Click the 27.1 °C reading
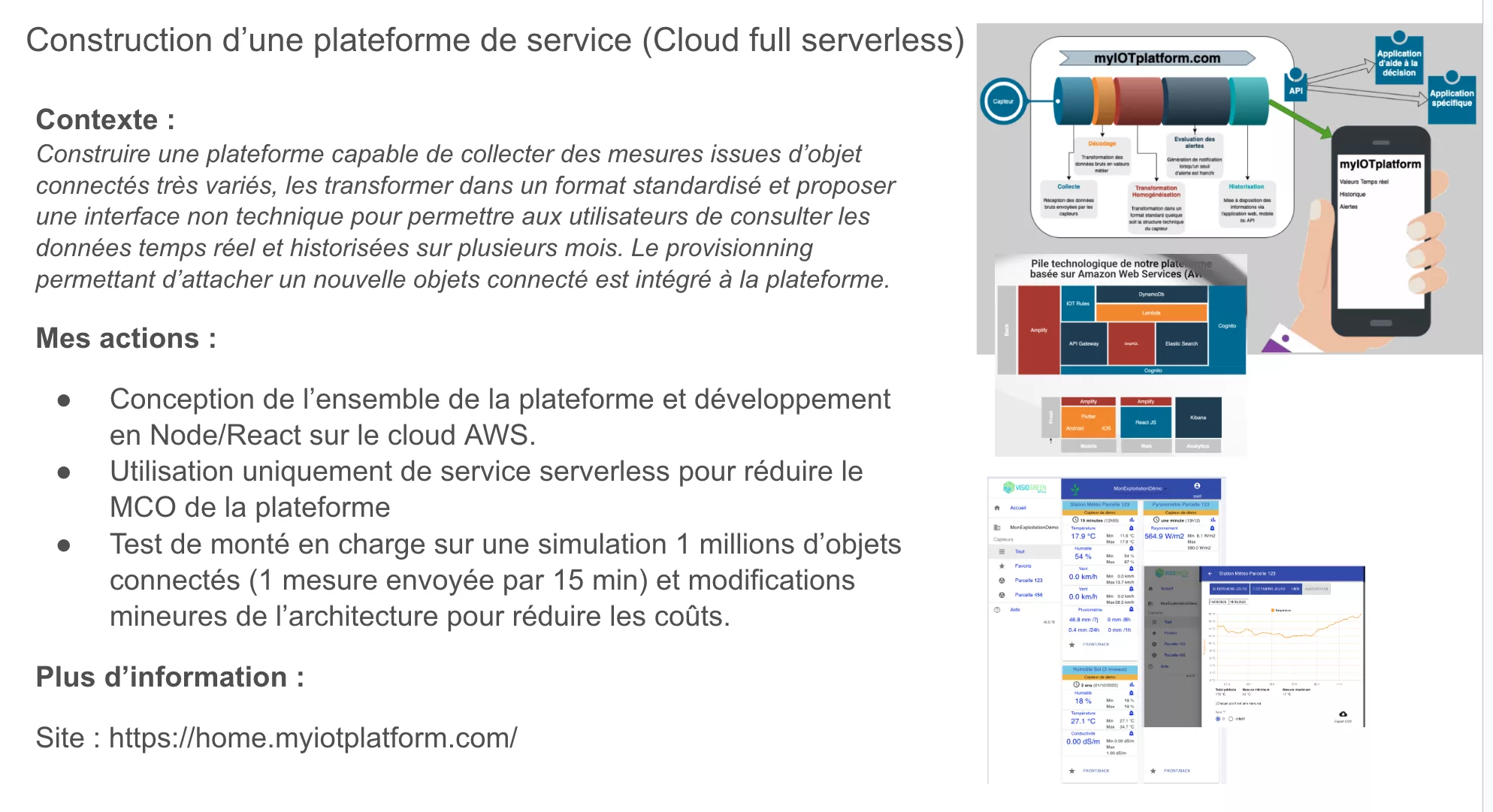 point(1083,721)
